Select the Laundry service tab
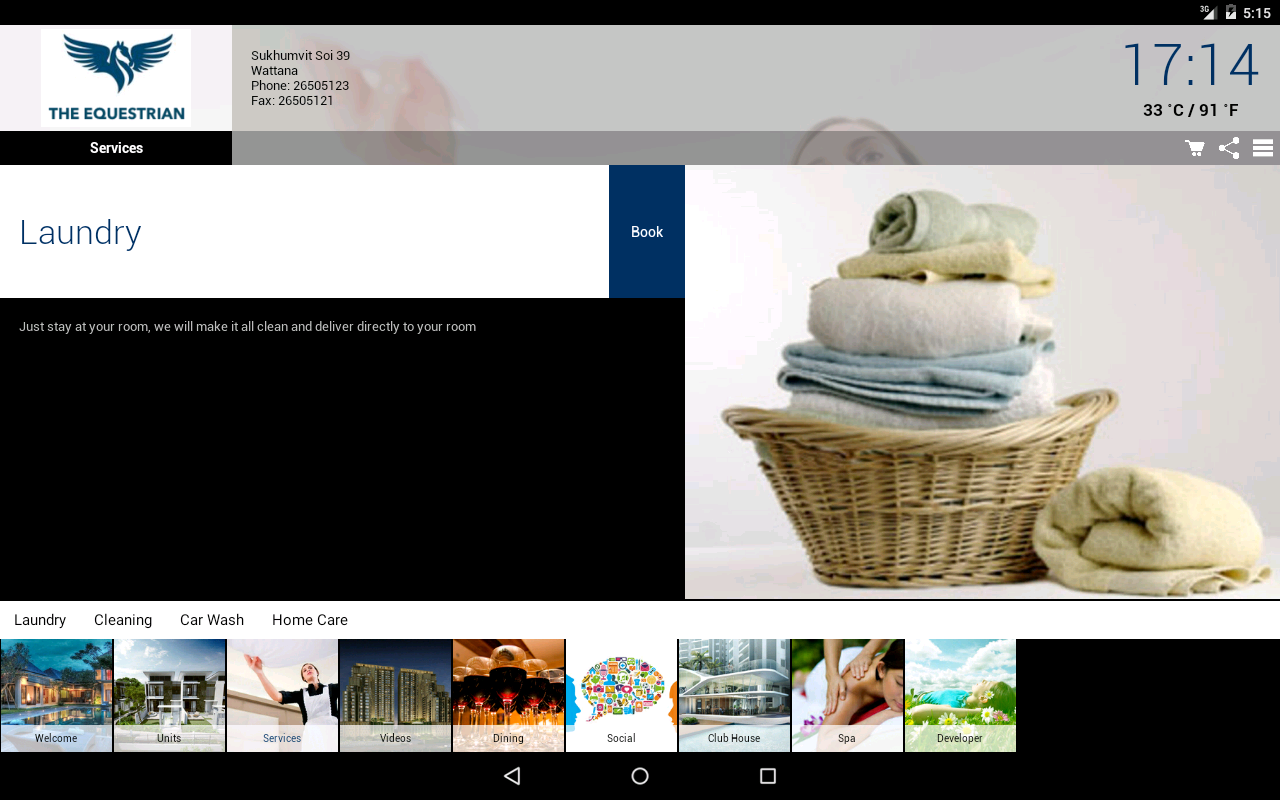 coord(40,620)
